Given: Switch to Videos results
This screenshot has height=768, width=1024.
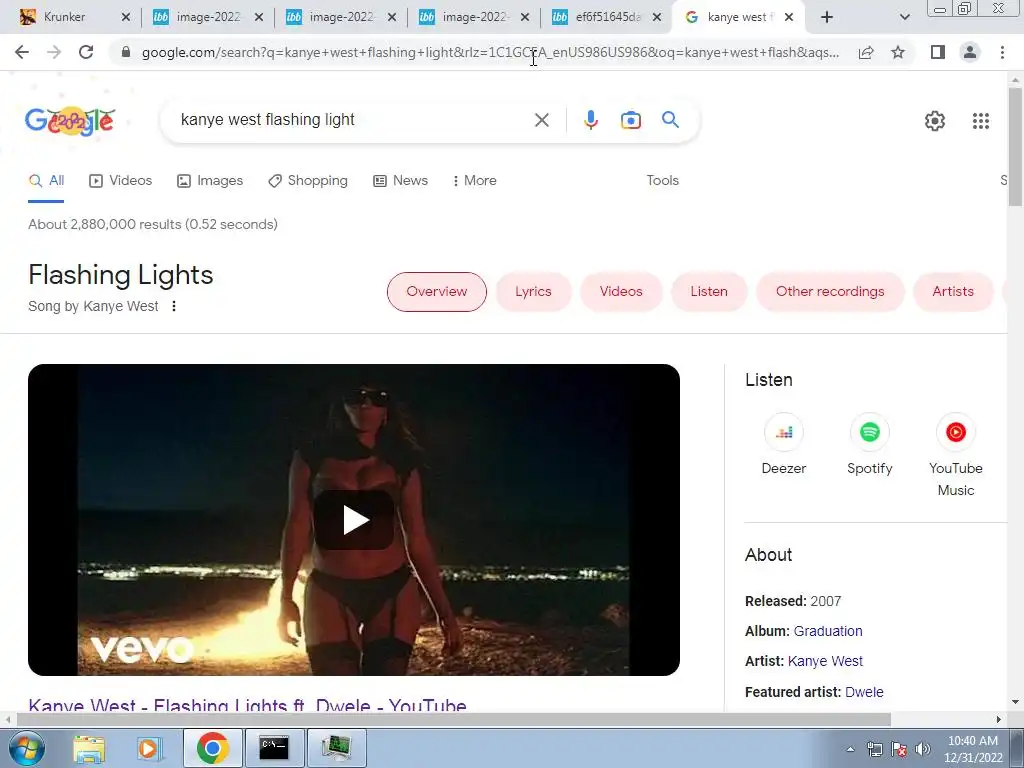Looking at the screenshot, I should 120,181.
